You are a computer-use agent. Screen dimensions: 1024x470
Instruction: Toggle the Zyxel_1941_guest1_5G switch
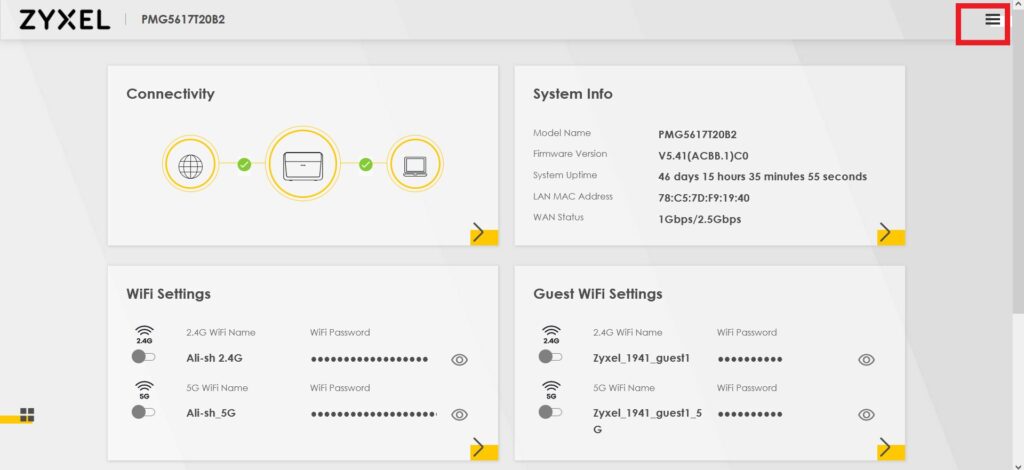coord(550,412)
